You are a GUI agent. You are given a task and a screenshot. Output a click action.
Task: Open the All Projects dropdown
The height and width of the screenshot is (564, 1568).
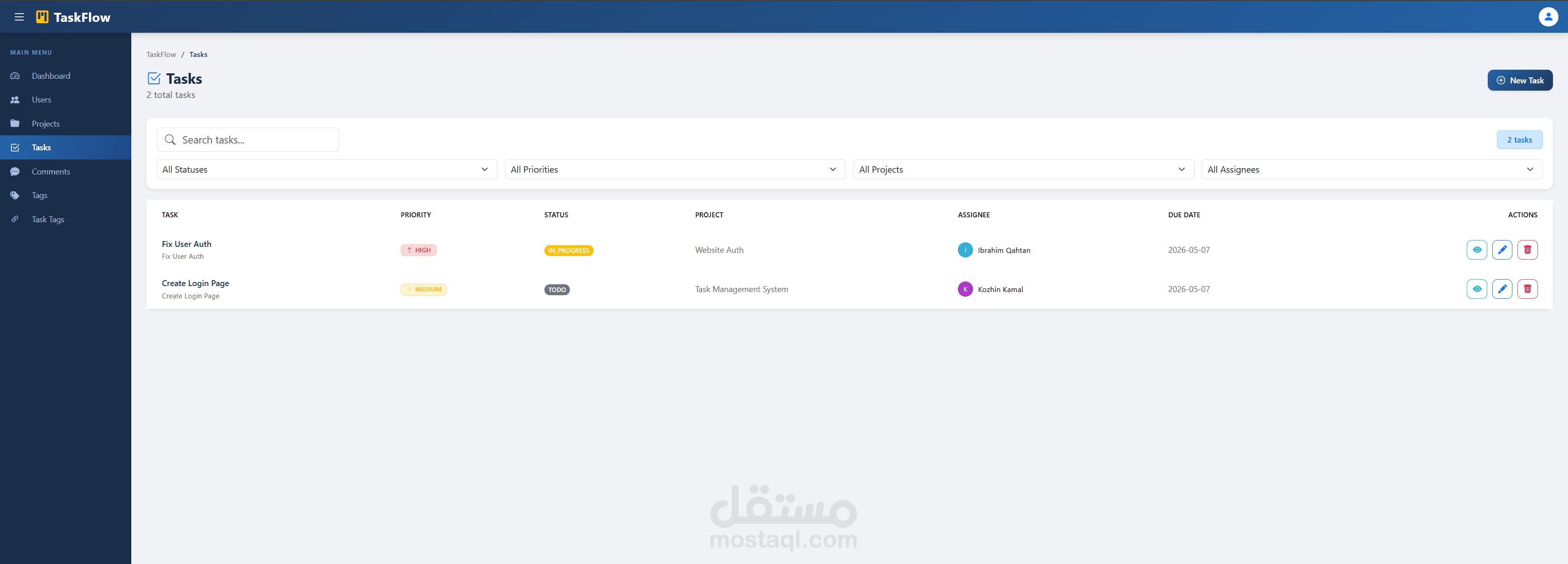pyautogui.click(x=1023, y=169)
